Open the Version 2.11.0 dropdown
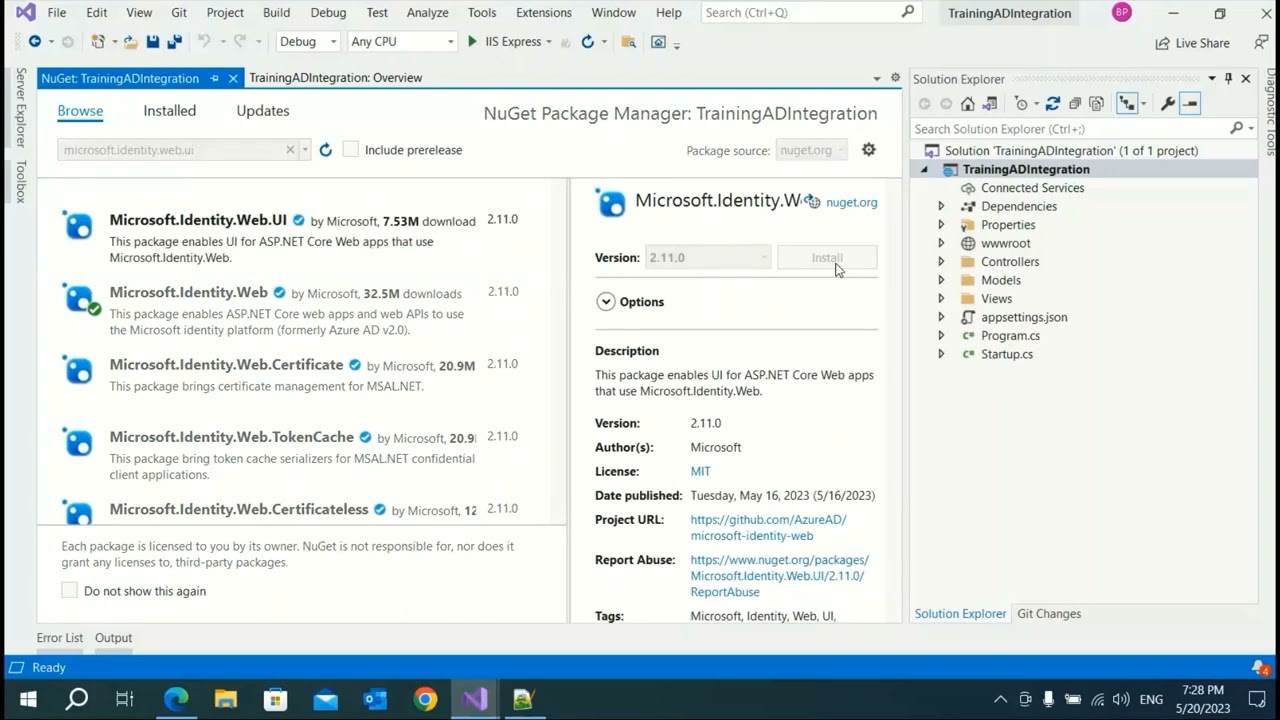 click(x=708, y=257)
